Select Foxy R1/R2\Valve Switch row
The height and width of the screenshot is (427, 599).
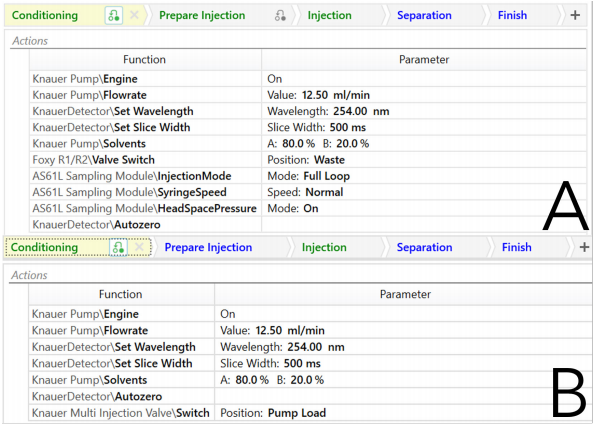pyautogui.click(x=308, y=160)
